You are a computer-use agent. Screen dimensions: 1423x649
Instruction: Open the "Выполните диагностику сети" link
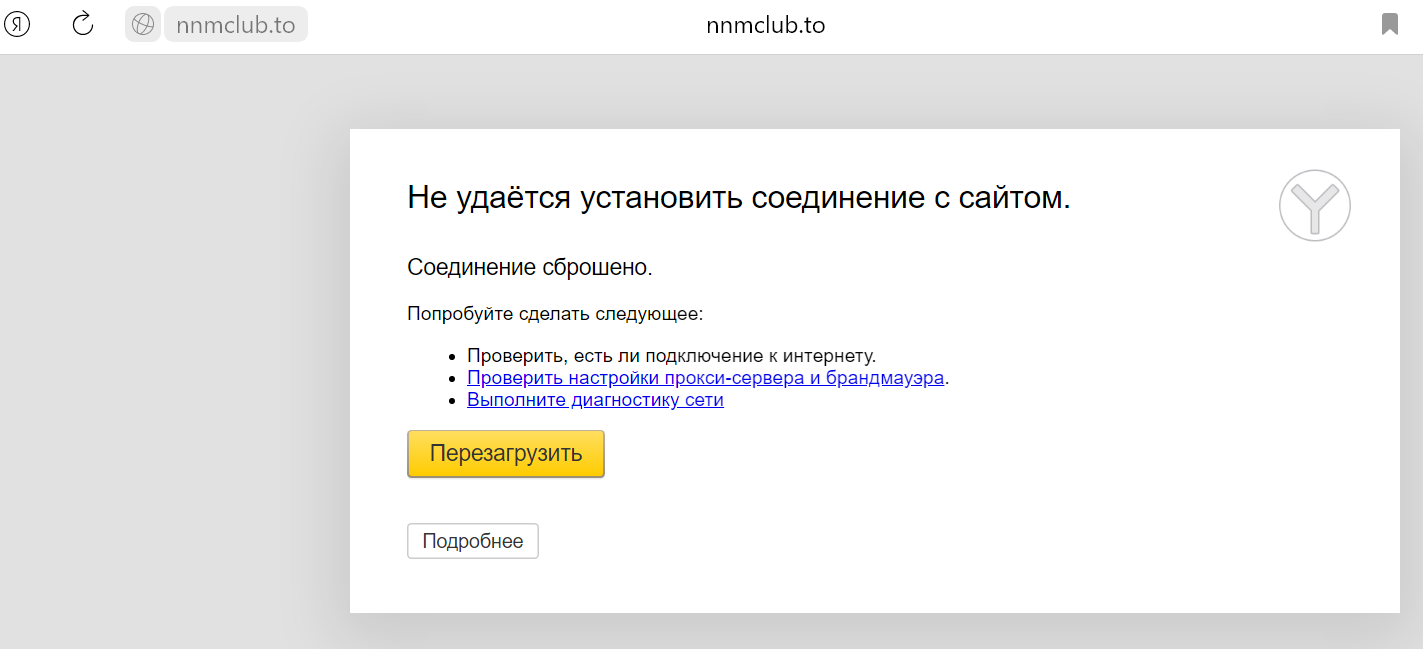pos(595,401)
